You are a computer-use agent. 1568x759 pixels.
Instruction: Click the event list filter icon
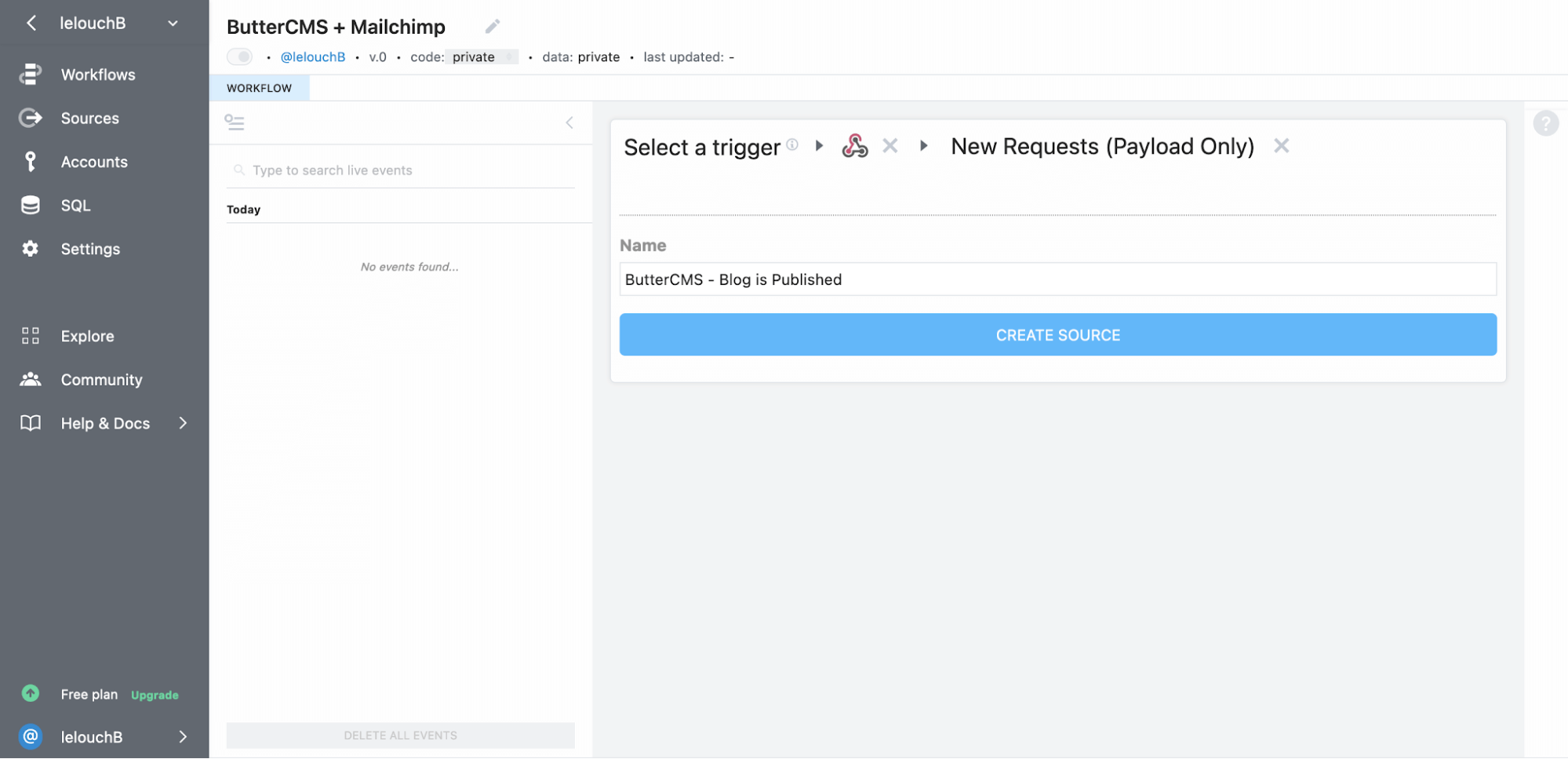point(234,122)
